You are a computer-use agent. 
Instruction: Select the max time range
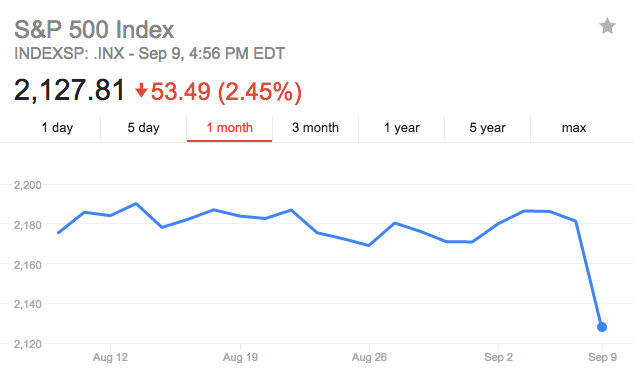pyautogui.click(x=574, y=128)
